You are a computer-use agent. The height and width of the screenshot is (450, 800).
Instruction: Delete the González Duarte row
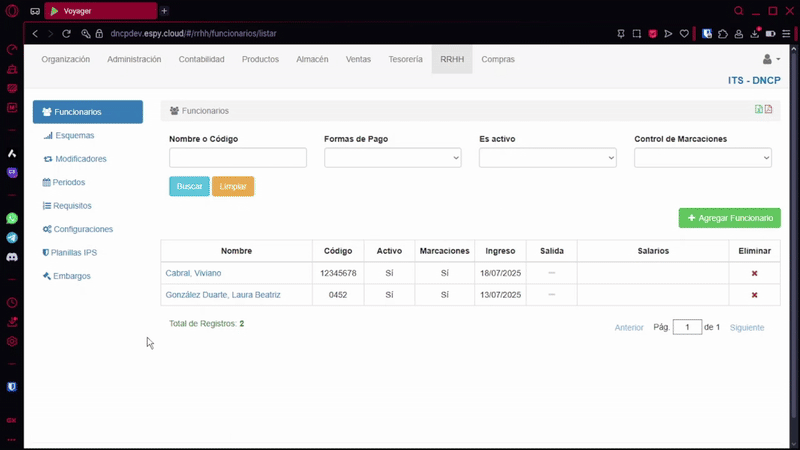[x=754, y=295]
